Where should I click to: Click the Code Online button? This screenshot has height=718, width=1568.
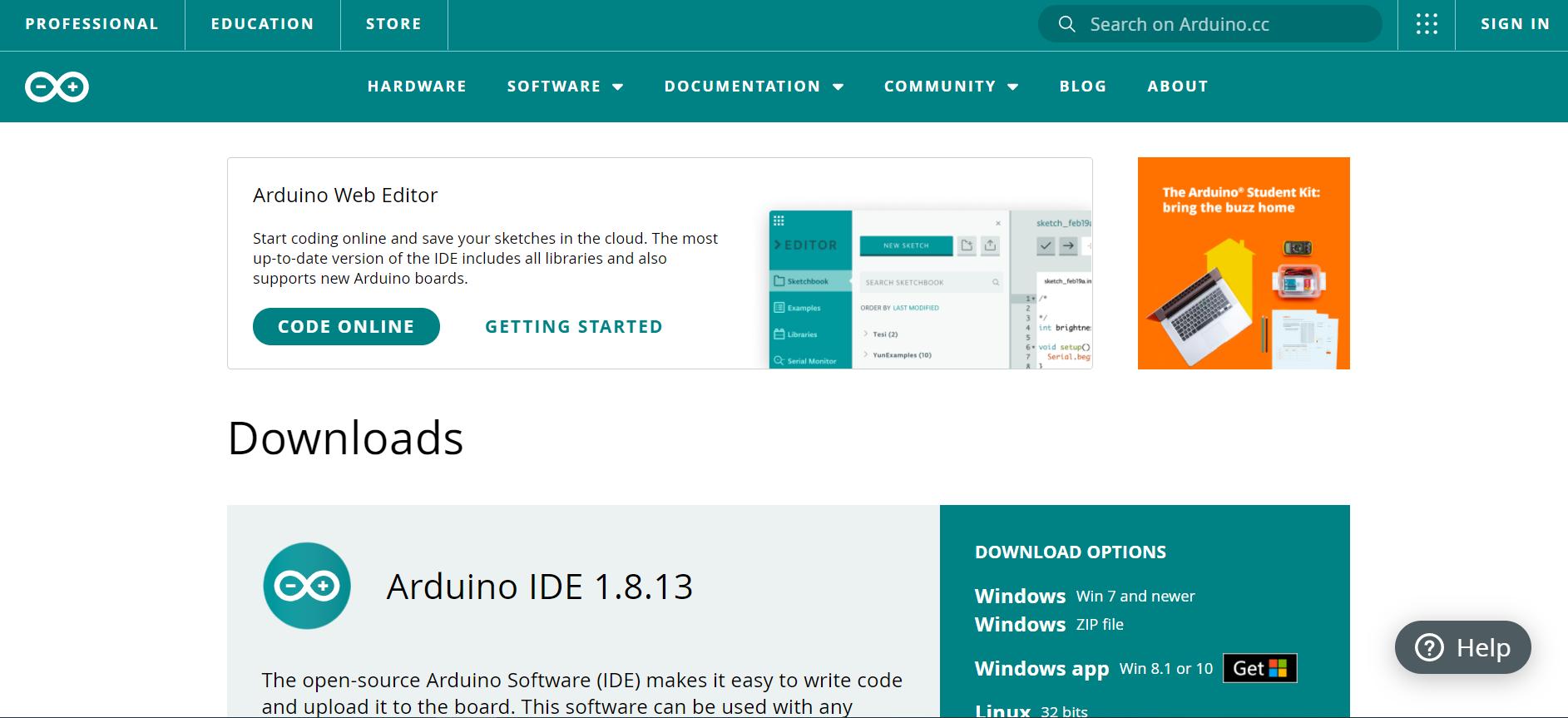pos(346,326)
